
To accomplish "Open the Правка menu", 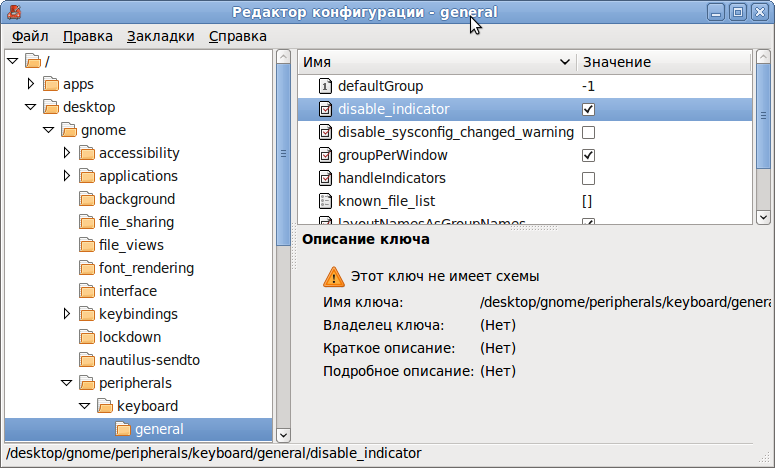I will 87,36.
